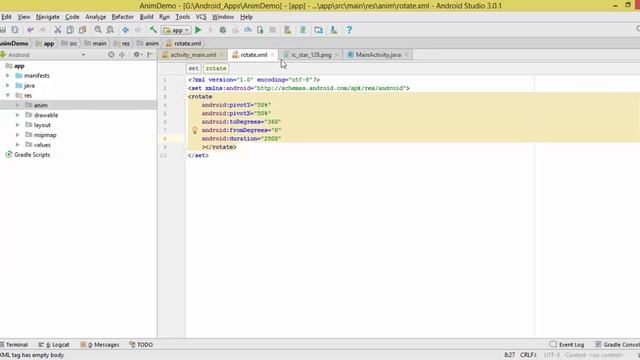
Task: Click 'main' in navigation bar
Action: tap(96, 43)
